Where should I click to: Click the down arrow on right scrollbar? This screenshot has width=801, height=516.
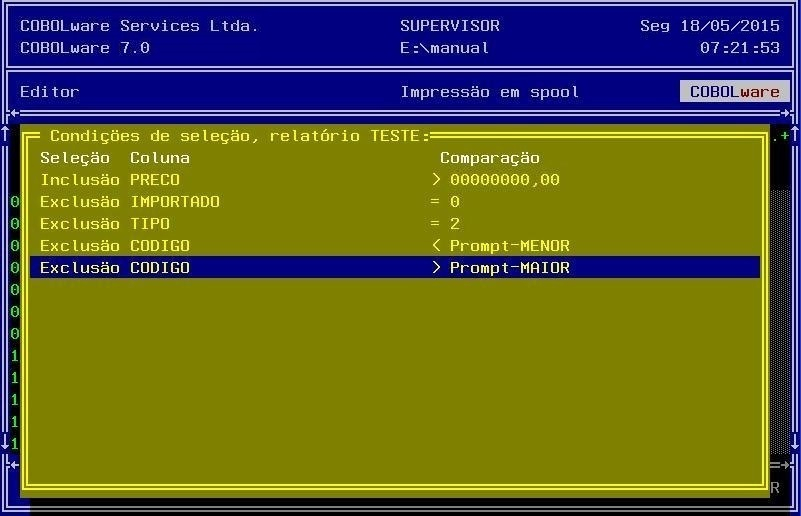click(795, 442)
